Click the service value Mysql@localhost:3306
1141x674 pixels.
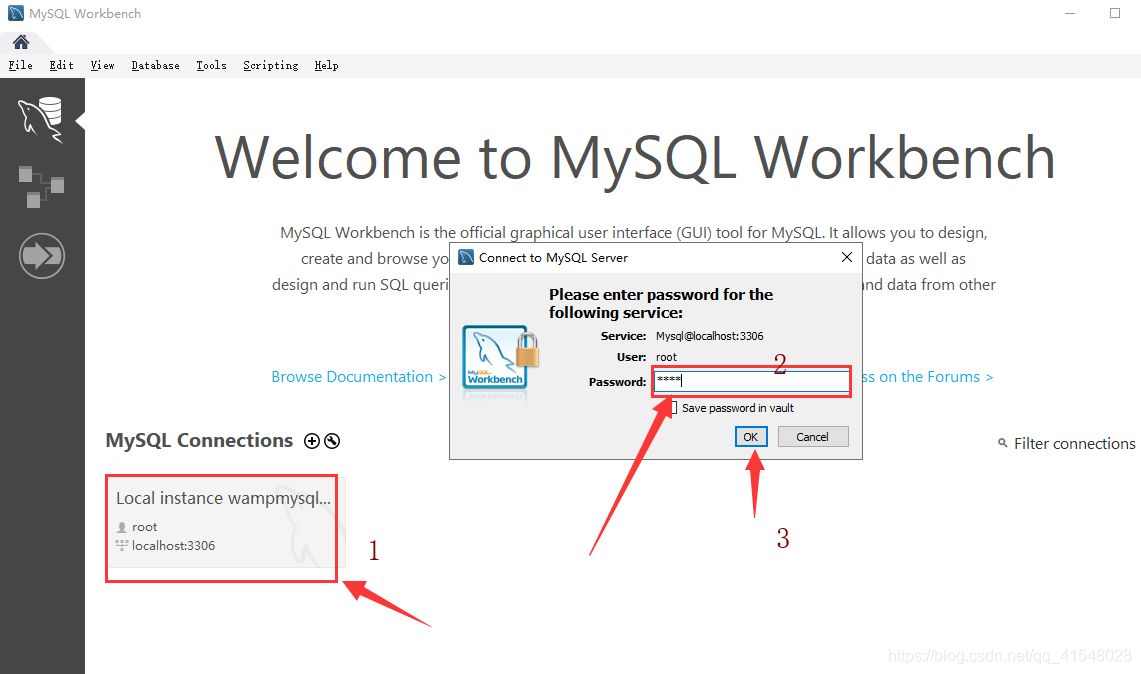(x=709, y=336)
